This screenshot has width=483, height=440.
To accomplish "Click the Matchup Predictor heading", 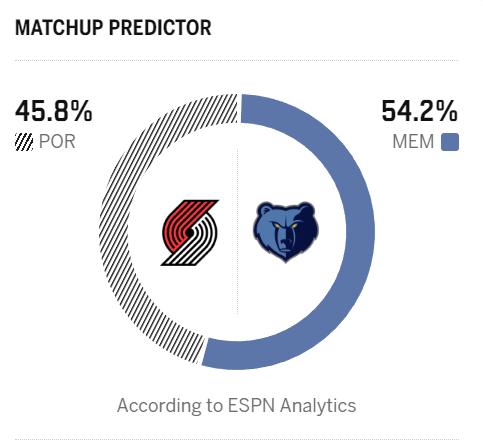I will click(x=113, y=27).
